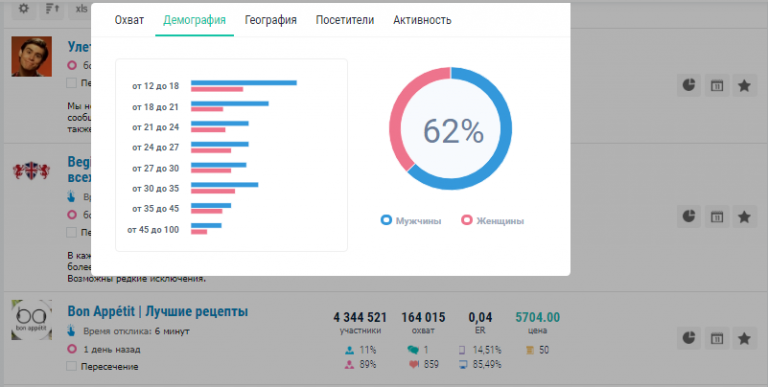Toggle Пересечение checkbox for Bon Appétit
Image resolution: width=768 pixels, height=387 pixels.
pyautogui.click(x=72, y=366)
